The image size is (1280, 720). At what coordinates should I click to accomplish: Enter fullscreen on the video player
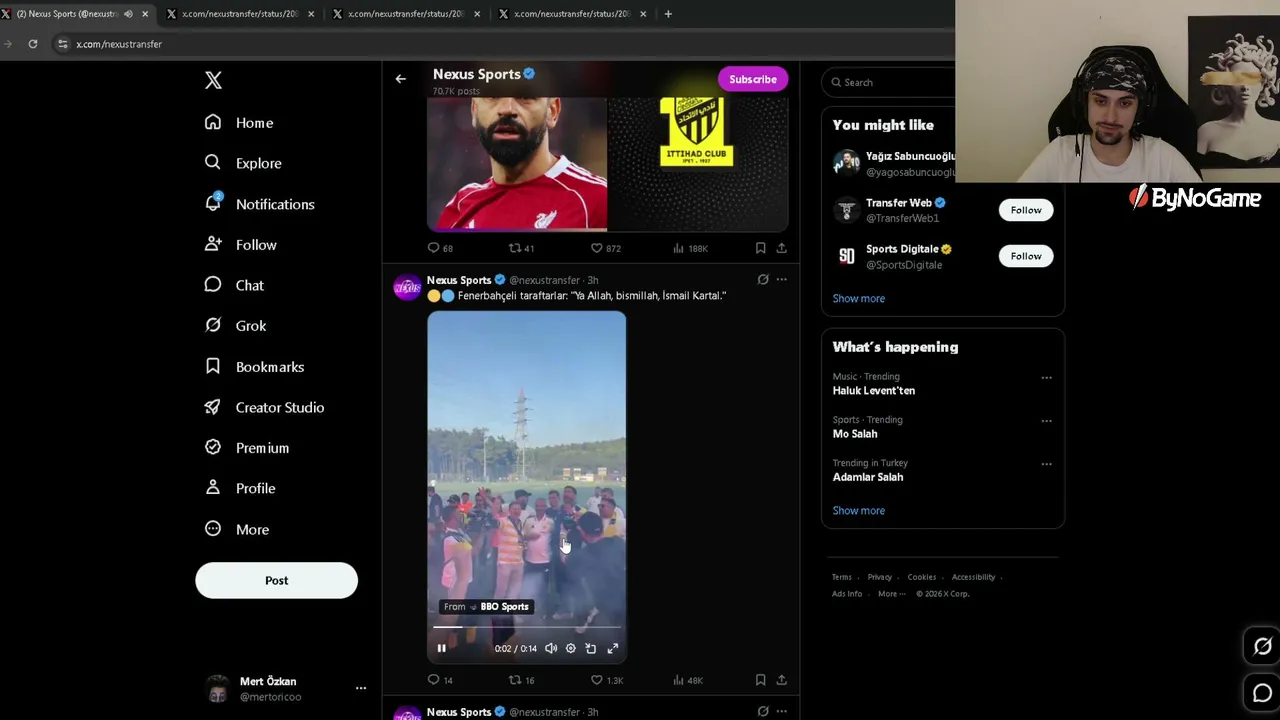(613, 648)
